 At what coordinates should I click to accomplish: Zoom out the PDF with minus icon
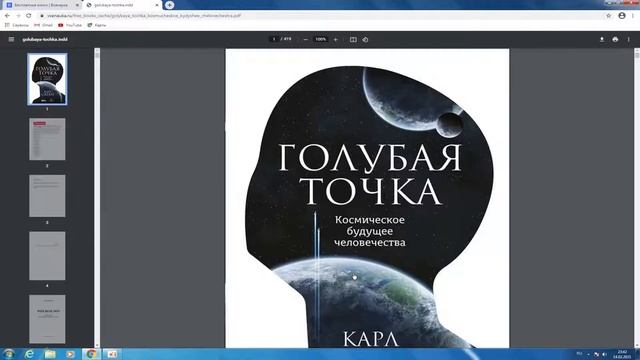coord(306,40)
